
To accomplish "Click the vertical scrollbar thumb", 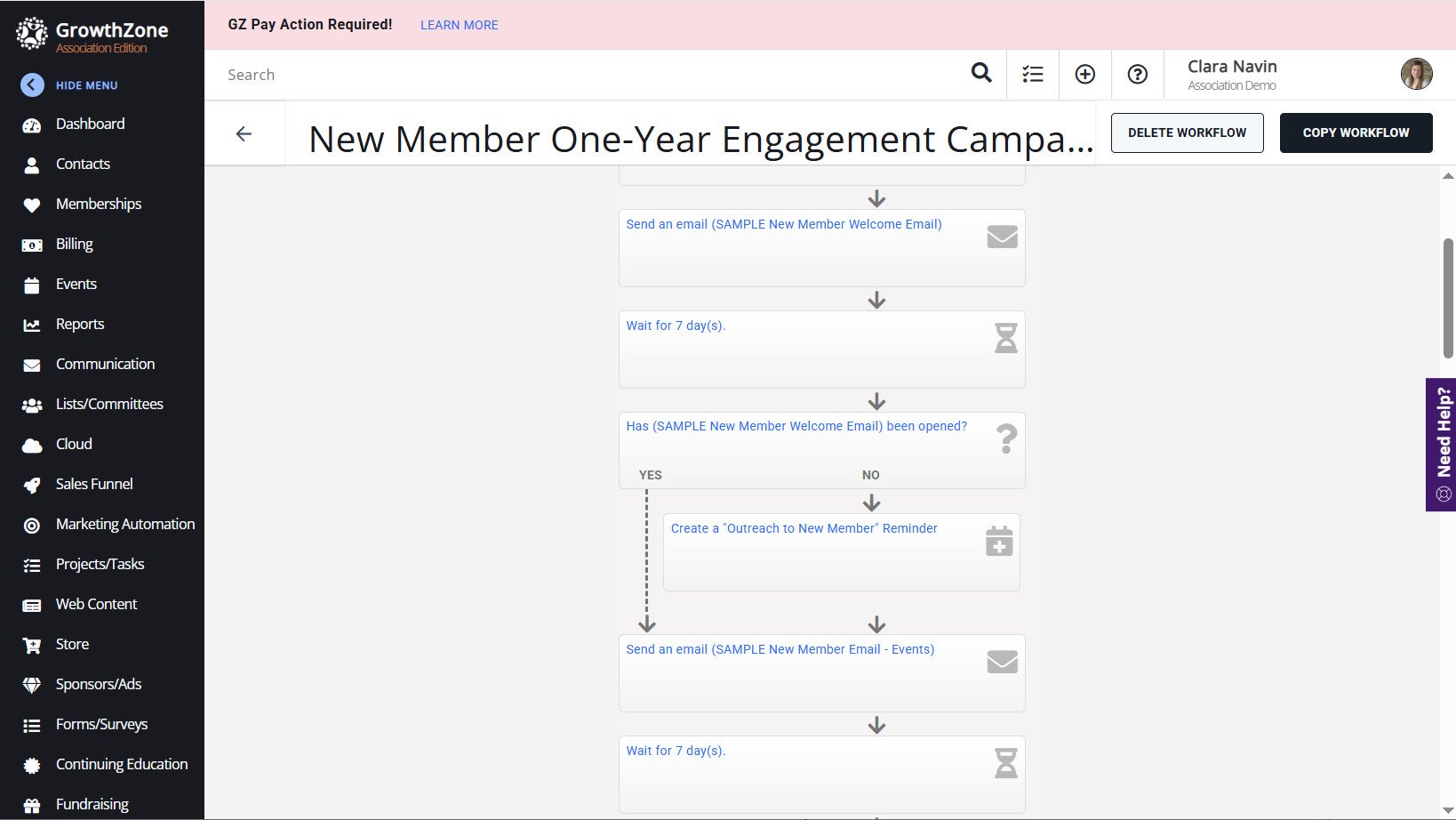I will (1448, 298).
